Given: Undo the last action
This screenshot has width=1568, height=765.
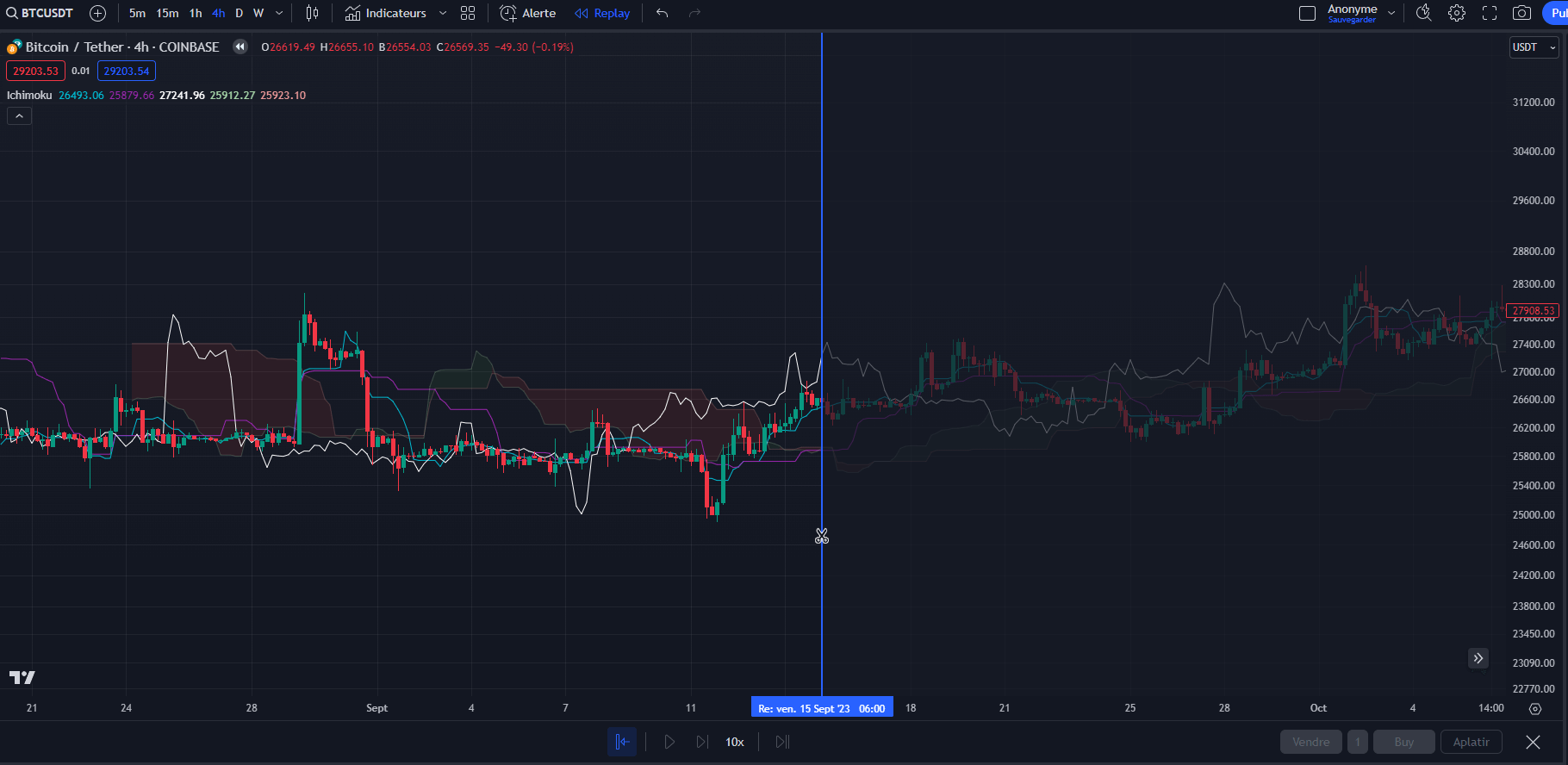Looking at the screenshot, I should tap(662, 13).
